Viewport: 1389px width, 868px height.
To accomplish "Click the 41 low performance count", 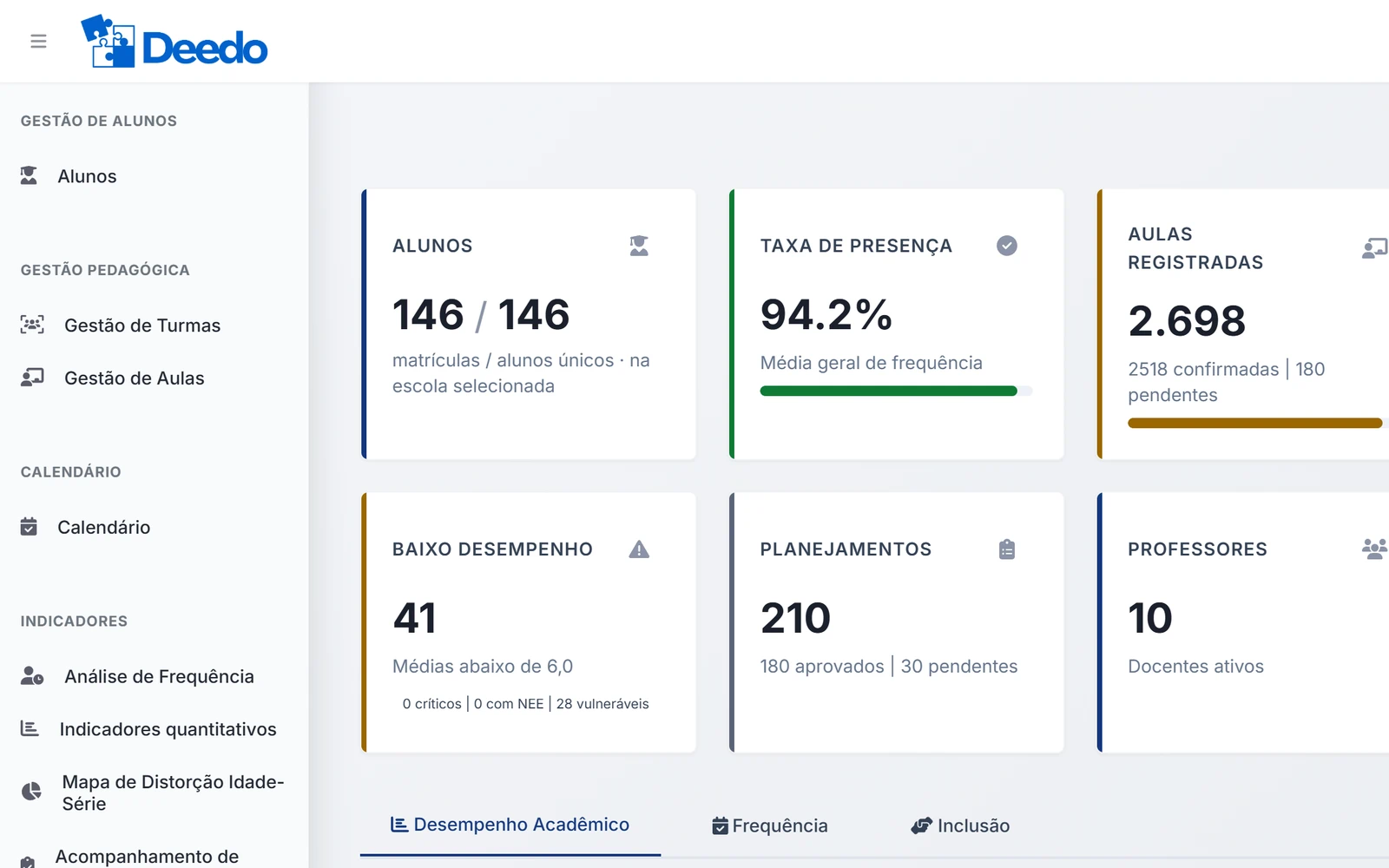I will 415,618.
